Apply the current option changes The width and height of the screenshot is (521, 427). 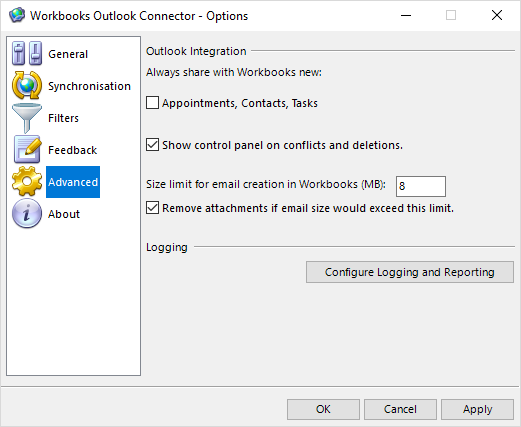[x=477, y=409]
